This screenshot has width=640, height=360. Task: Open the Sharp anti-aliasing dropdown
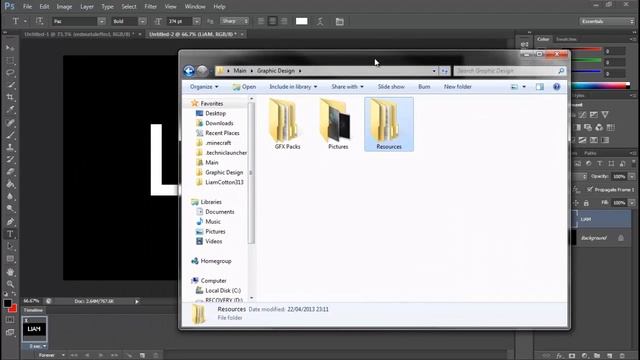(x=234, y=21)
